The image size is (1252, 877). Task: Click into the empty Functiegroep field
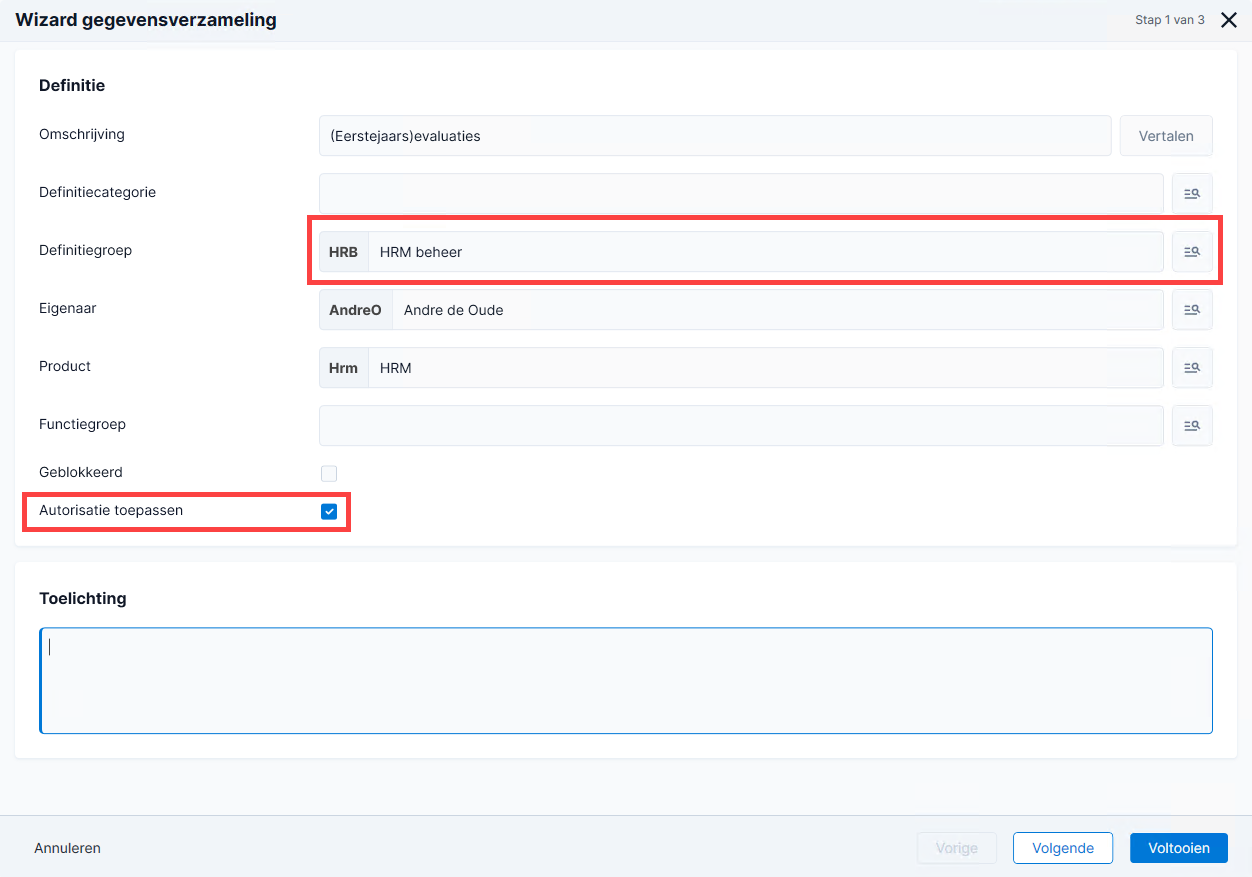click(741, 426)
